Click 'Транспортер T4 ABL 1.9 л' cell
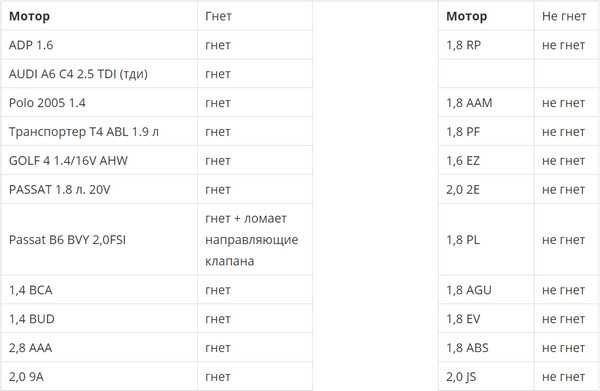The image size is (600, 391). click(99, 132)
